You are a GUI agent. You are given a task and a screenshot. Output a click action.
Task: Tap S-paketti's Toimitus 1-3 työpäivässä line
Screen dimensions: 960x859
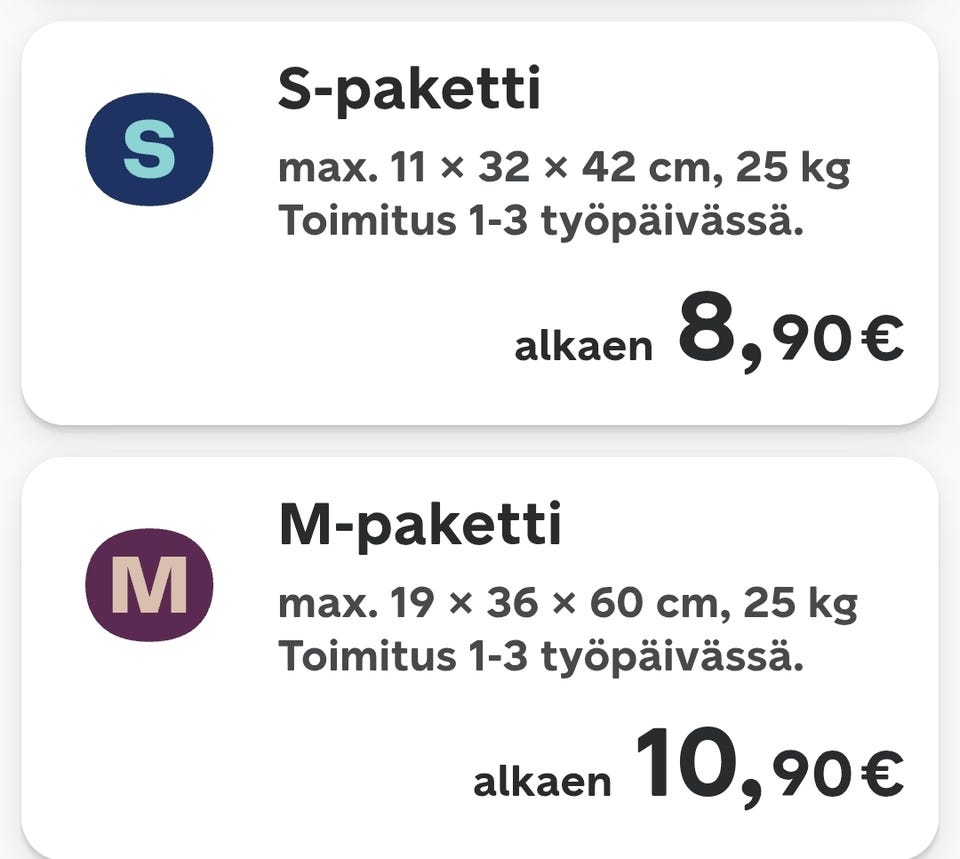(x=540, y=221)
